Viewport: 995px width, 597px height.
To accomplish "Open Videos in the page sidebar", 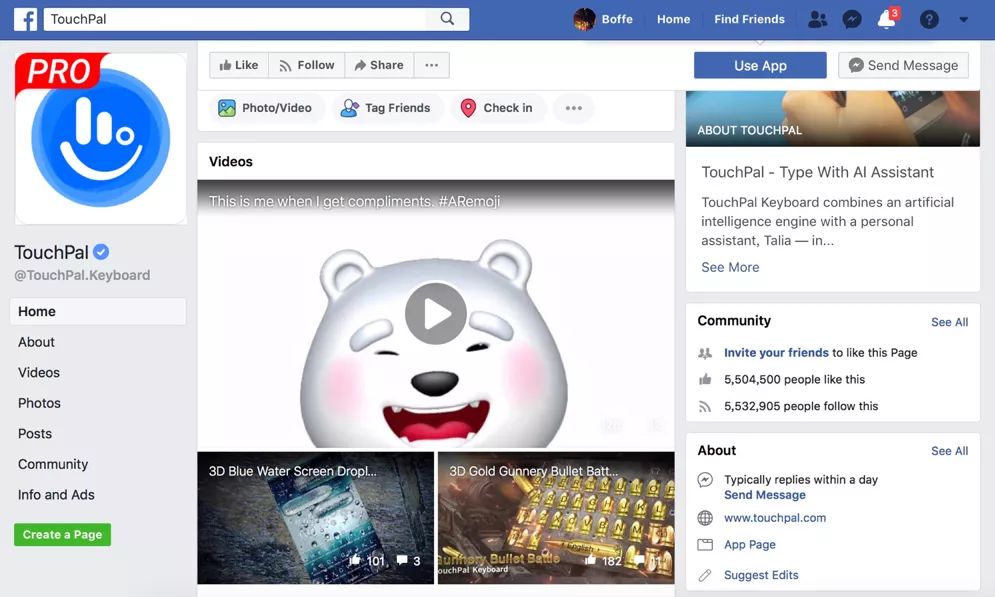I will click(x=39, y=372).
